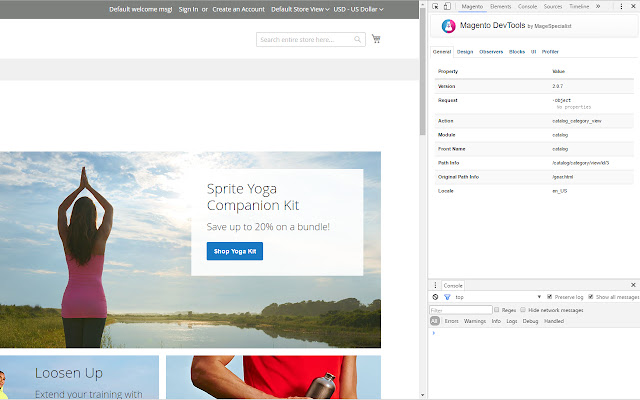The image size is (640, 400).
Task: Open the top Console tab
Action: (527, 7)
